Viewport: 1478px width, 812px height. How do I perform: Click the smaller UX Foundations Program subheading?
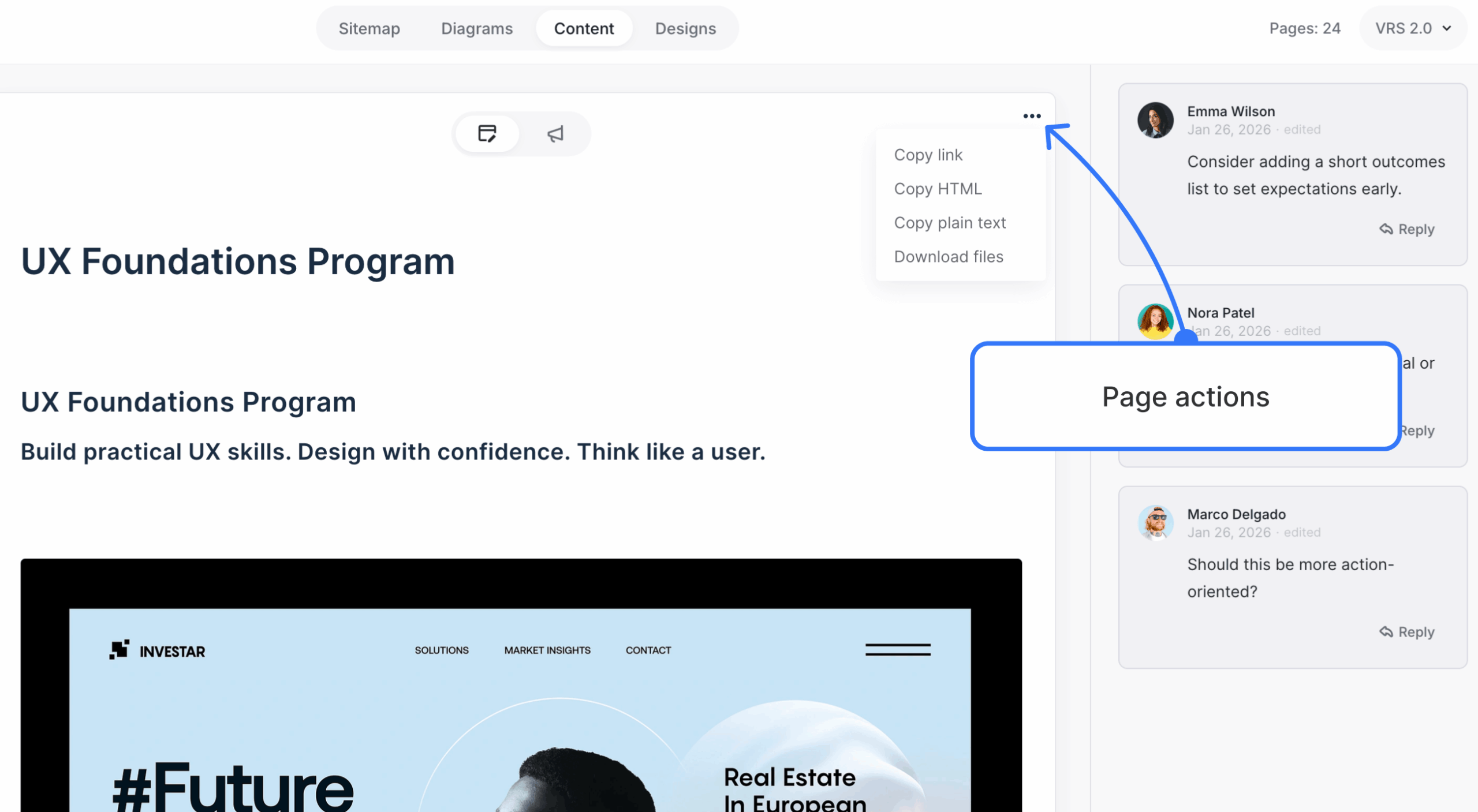click(x=188, y=402)
